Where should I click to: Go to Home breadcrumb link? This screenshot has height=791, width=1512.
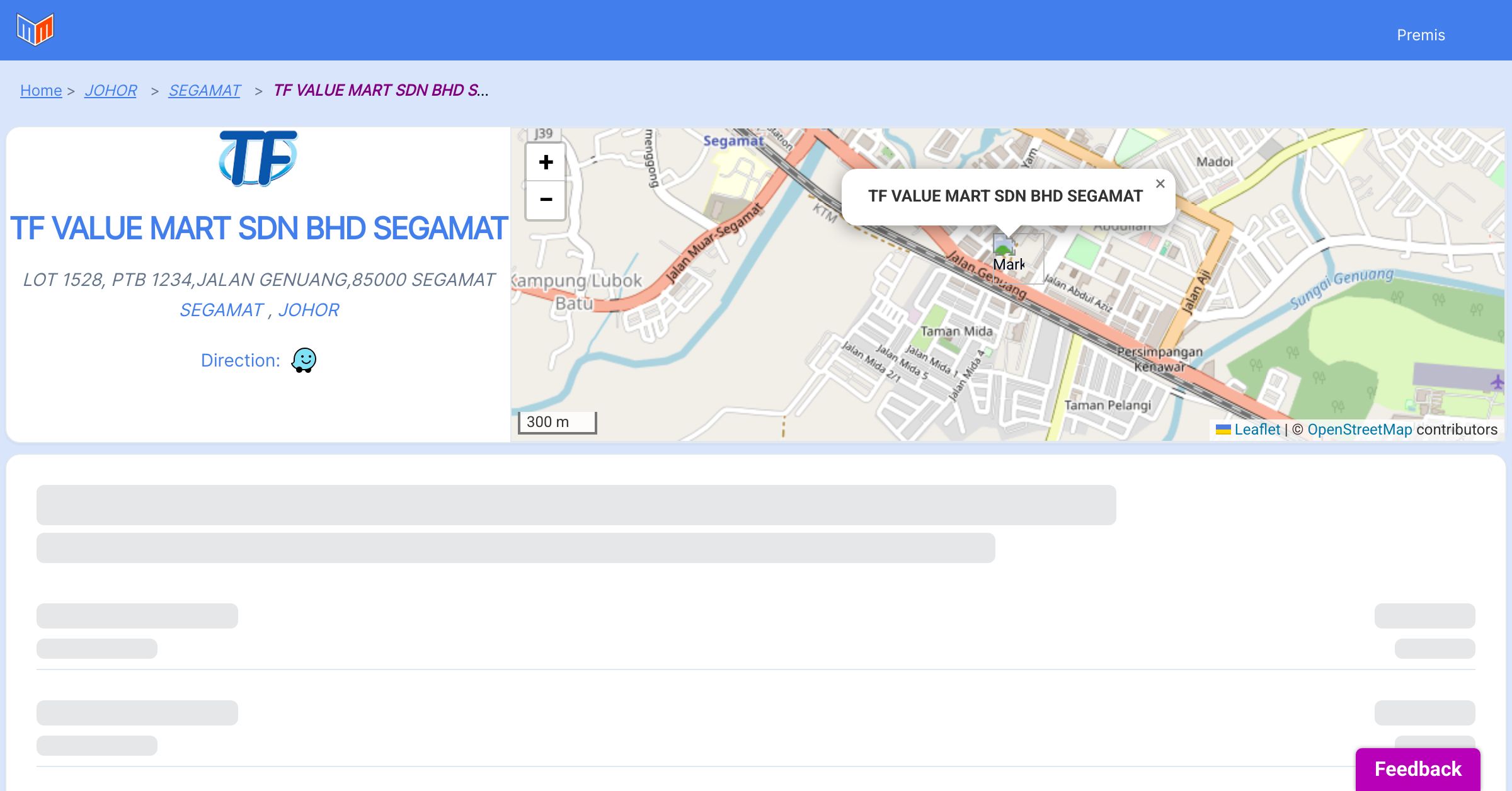click(41, 91)
